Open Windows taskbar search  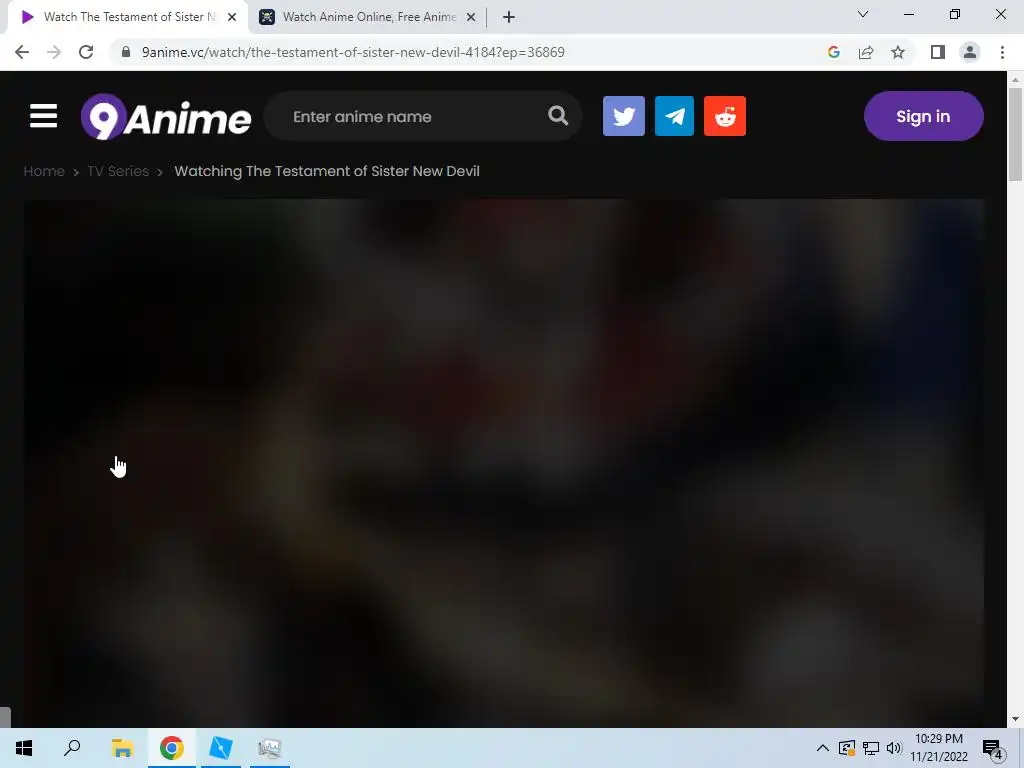click(x=72, y=748)
